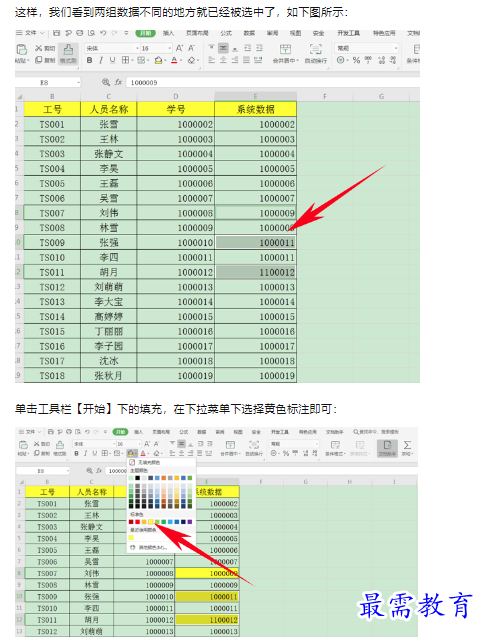This screenshot has height=637, width=481.
Task: Click the eraser clear icon in the first spreadsheet ribbon
Action: tap(191, 60)
